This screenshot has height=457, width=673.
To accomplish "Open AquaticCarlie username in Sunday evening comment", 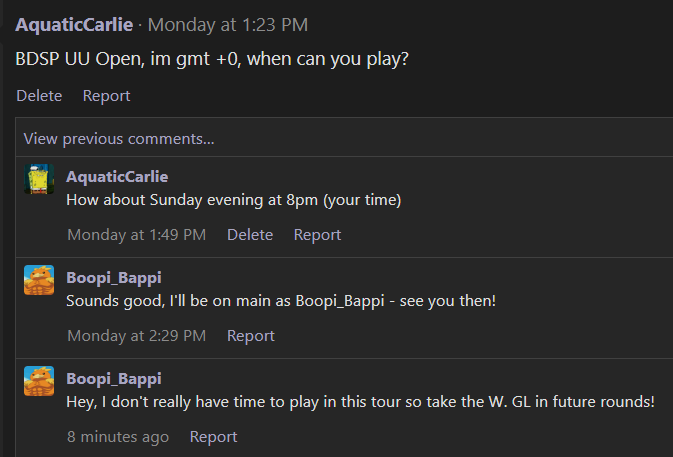I will tap(117, 176).
